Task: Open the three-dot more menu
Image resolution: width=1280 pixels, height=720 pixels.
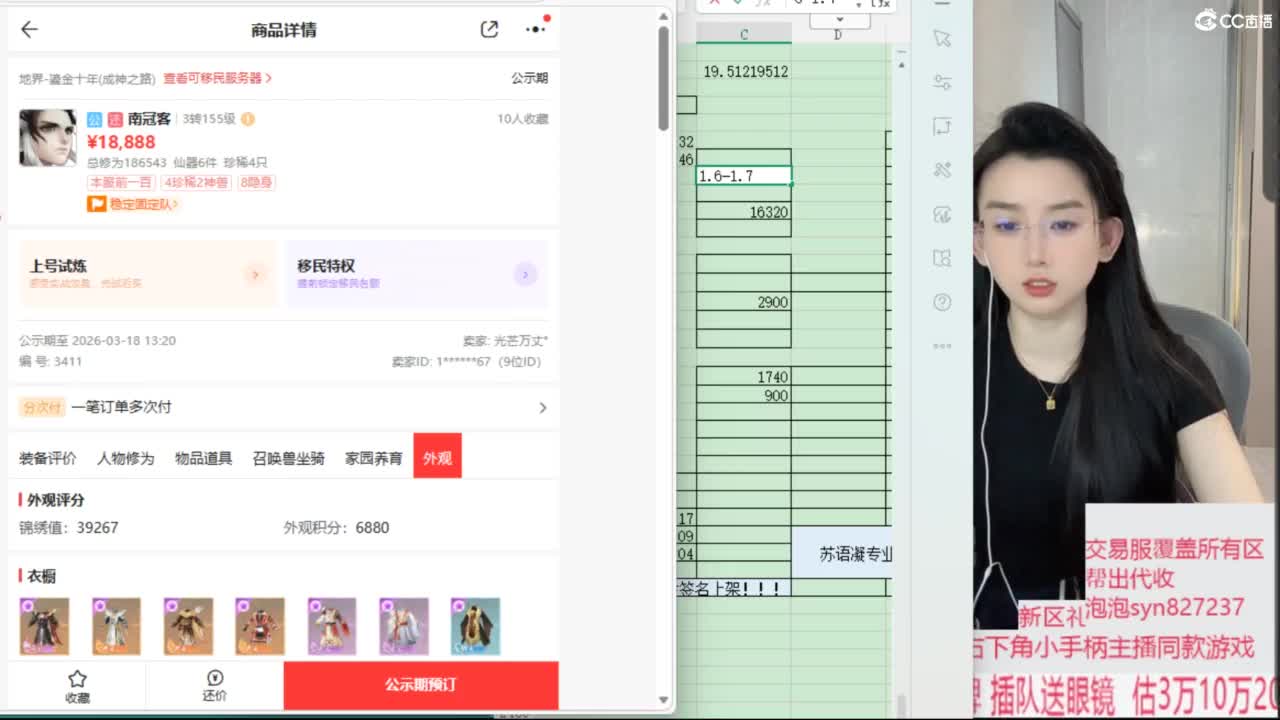Action: tap(536, 29)
